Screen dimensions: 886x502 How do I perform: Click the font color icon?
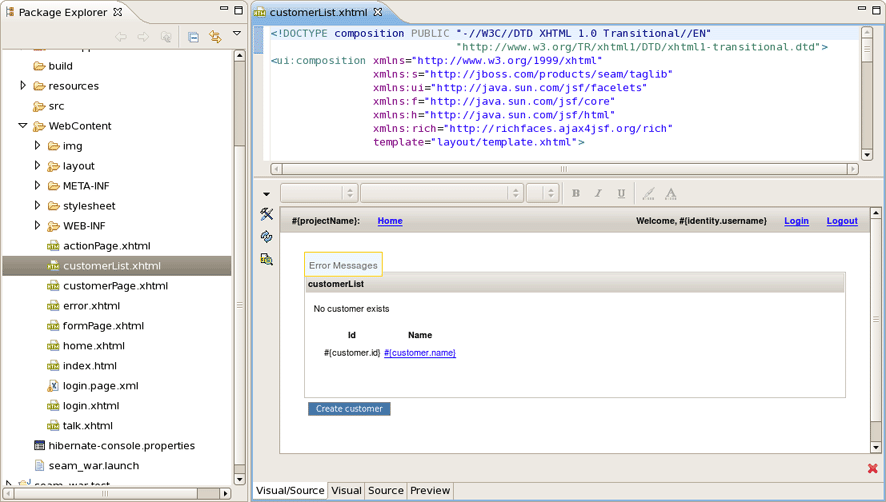(671, 193)
